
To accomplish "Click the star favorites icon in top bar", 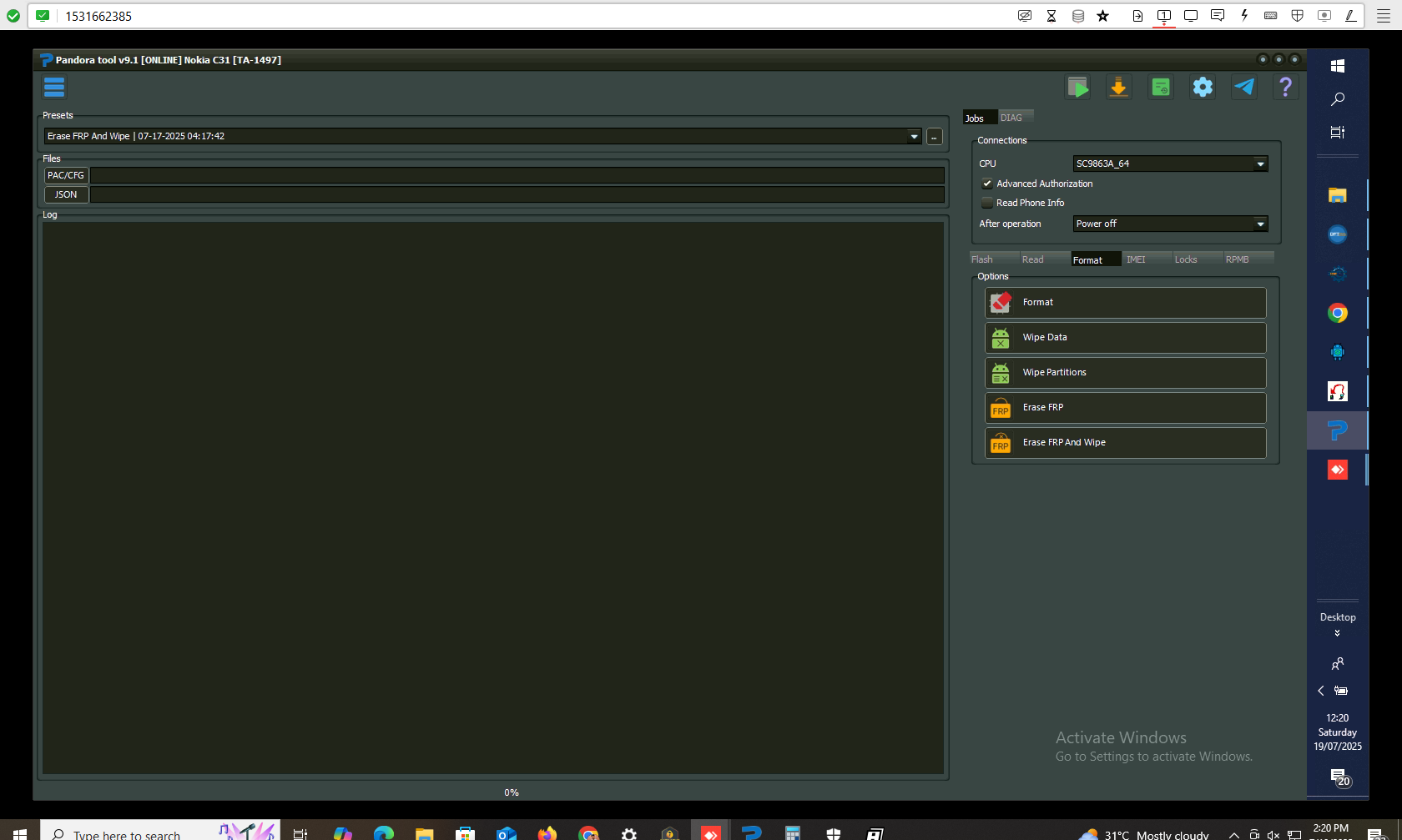I will tap(1103, 16).
